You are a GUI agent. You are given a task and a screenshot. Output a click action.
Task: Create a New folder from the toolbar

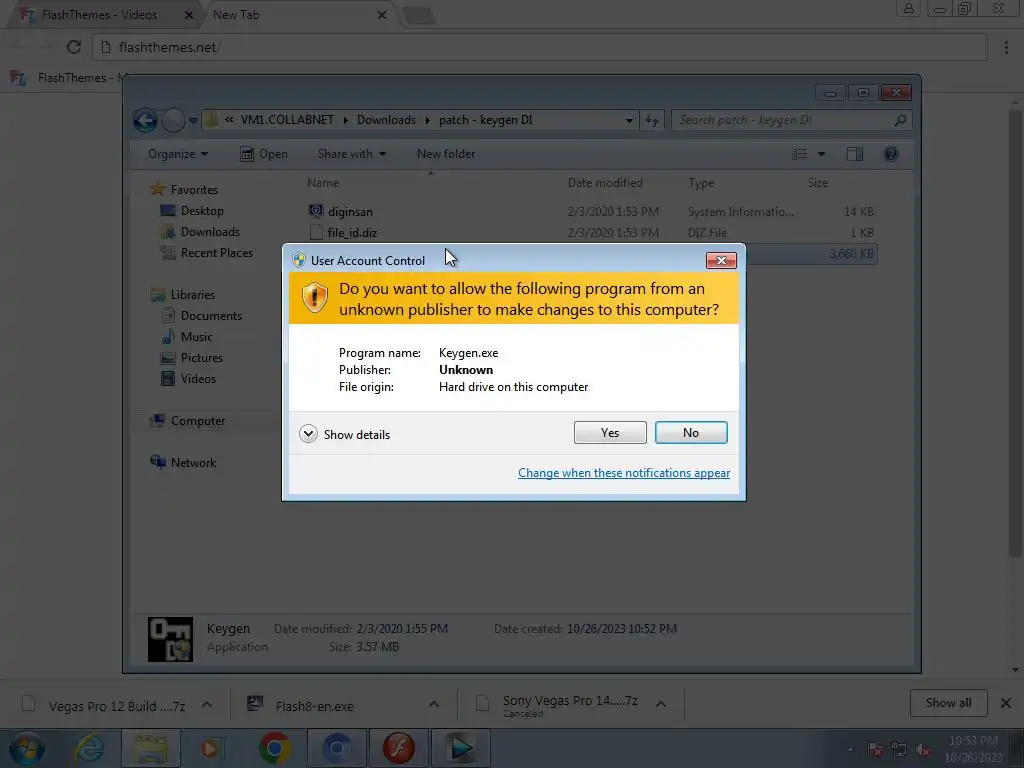446,154
